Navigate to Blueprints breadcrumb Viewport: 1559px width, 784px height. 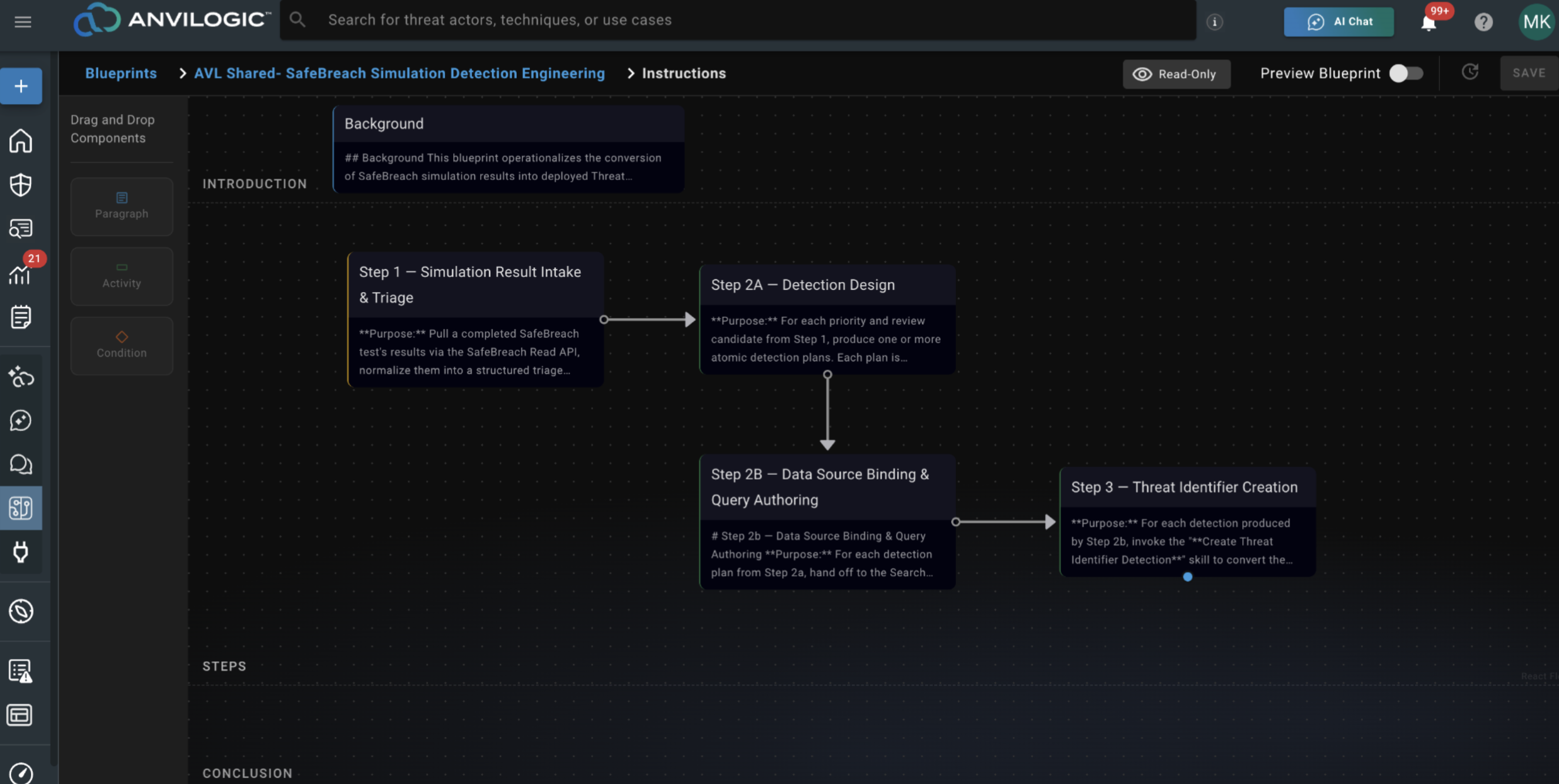[x=121, y=73]
